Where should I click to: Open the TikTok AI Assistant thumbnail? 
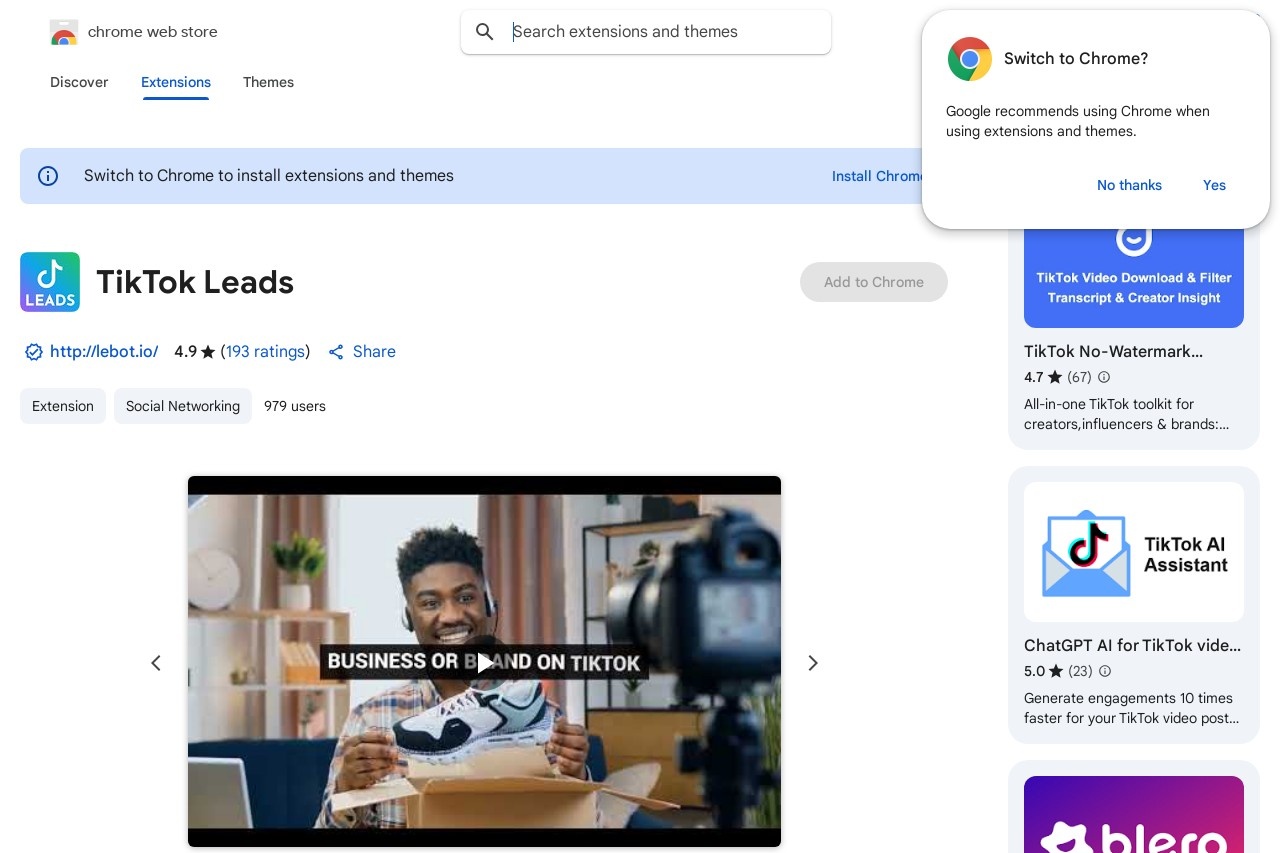pos(1134,552)
